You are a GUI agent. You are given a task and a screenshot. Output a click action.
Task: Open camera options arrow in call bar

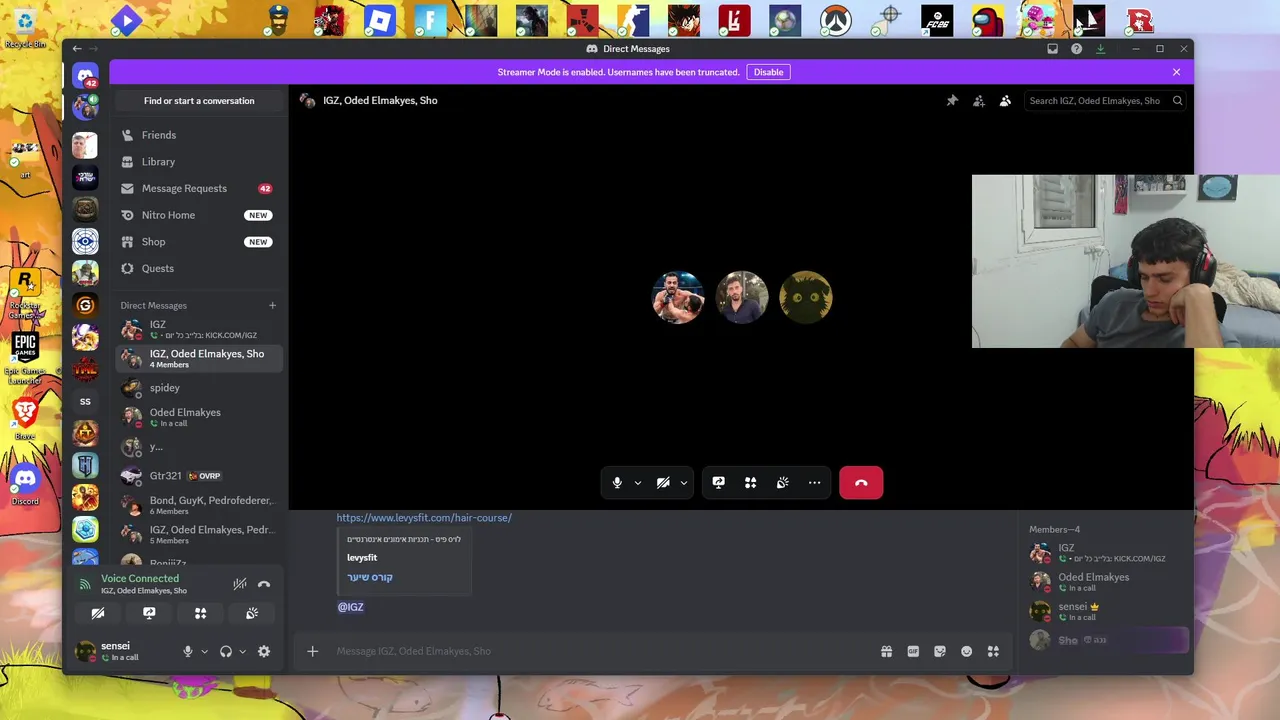[x=684, y=483]
